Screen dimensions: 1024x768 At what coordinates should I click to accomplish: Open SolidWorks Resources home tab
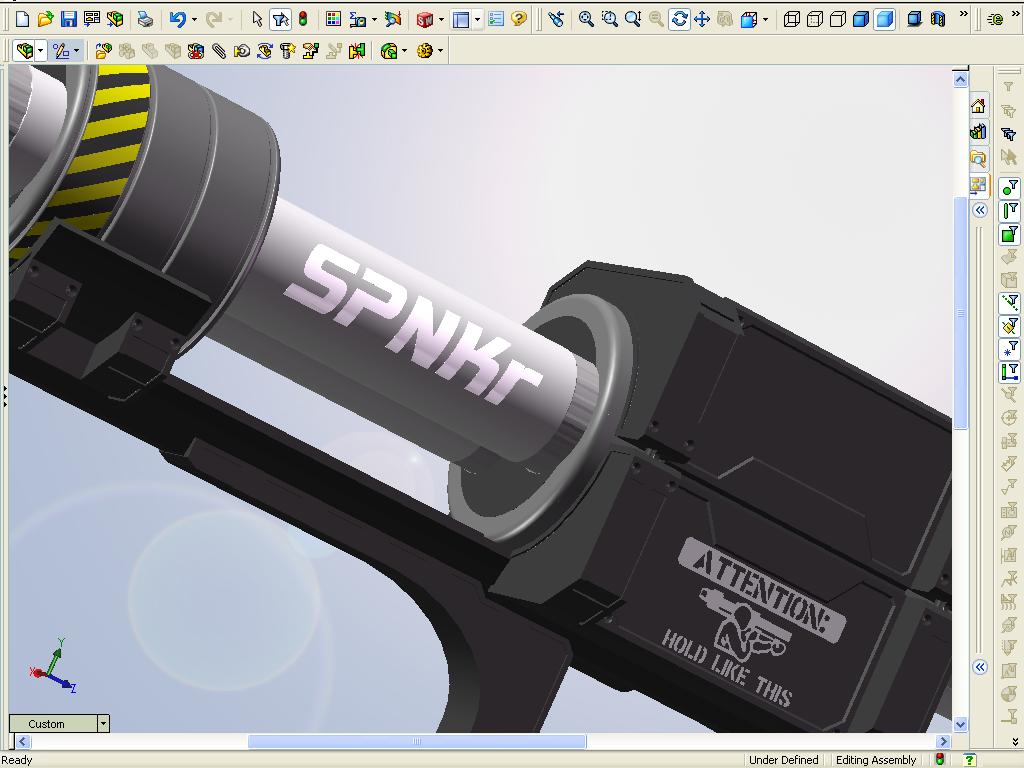pos(978,106)
